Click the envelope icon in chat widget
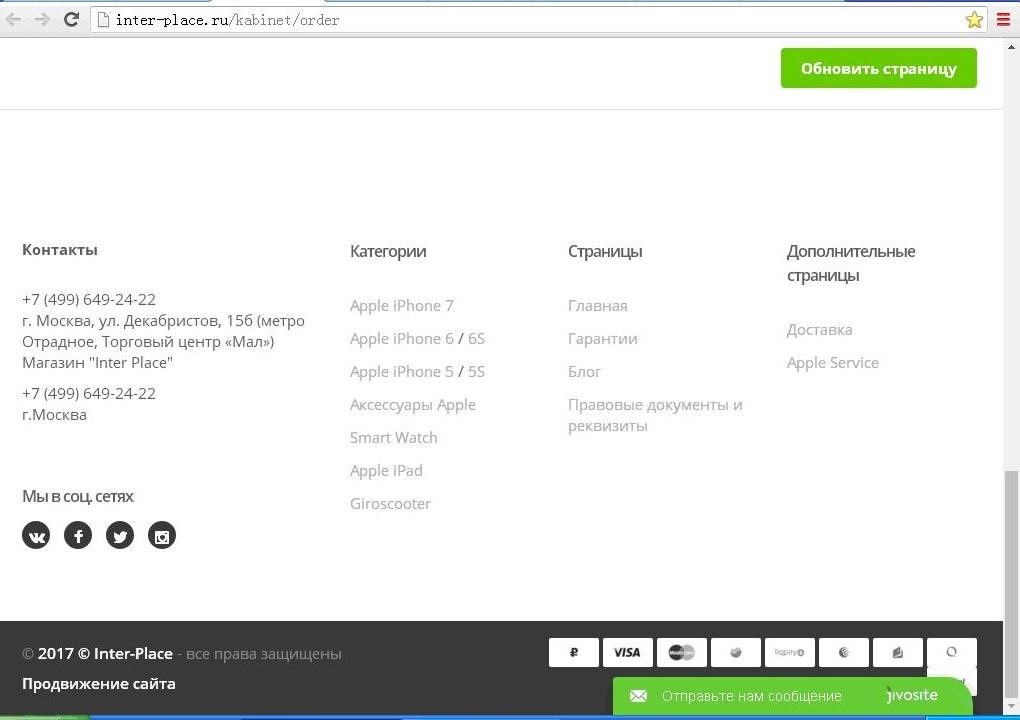 [638, 696]
